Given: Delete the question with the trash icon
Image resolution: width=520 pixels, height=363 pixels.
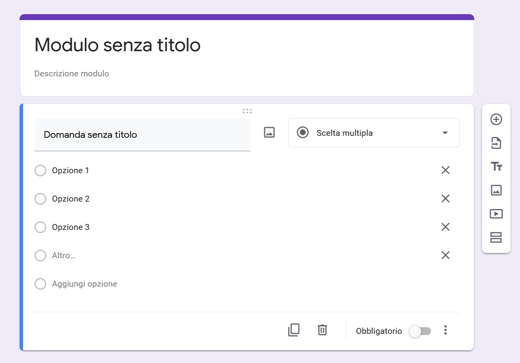Looking at the screenshot, I should point(322,330).
